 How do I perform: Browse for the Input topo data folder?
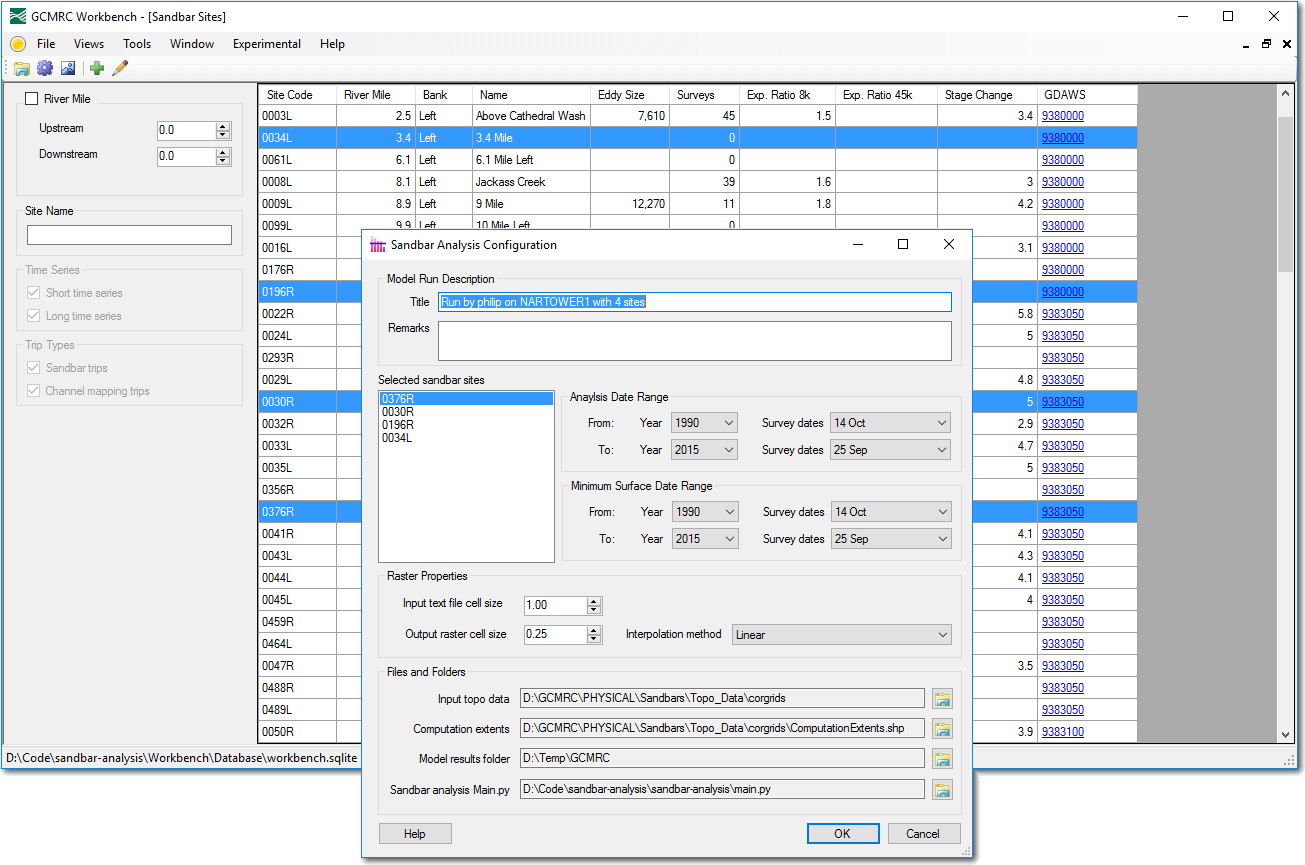click(x=942, y=699)
